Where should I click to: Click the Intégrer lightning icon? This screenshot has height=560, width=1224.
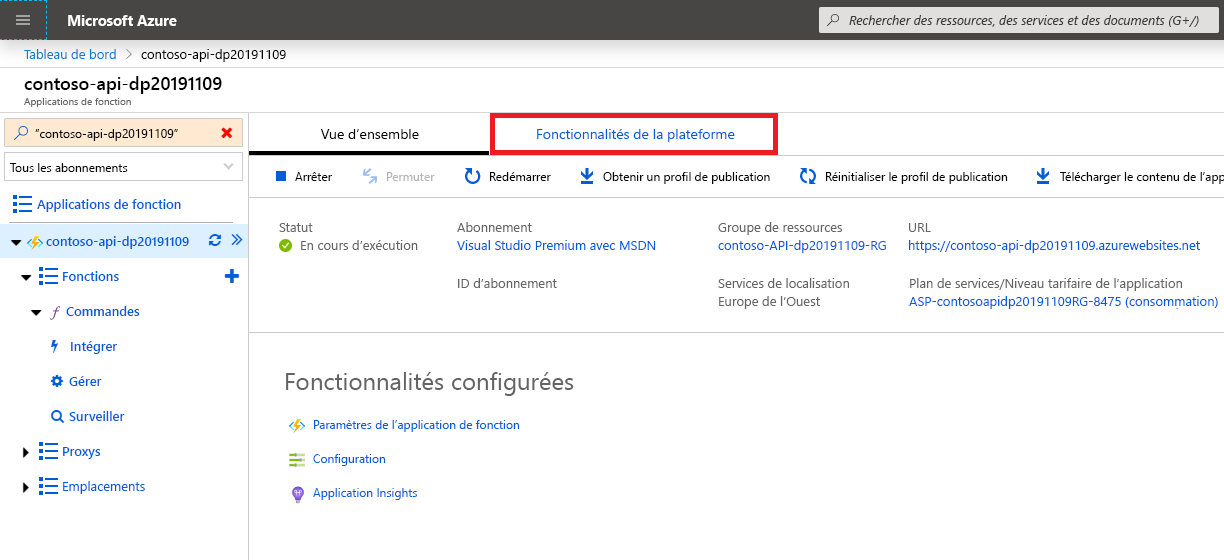[x=55, y=346]
